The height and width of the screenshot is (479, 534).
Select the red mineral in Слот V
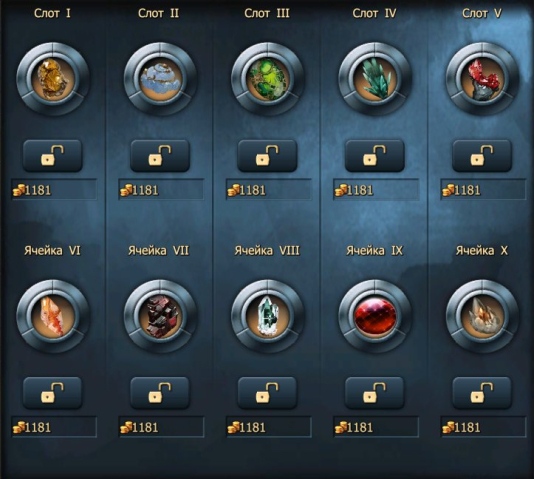482,79
